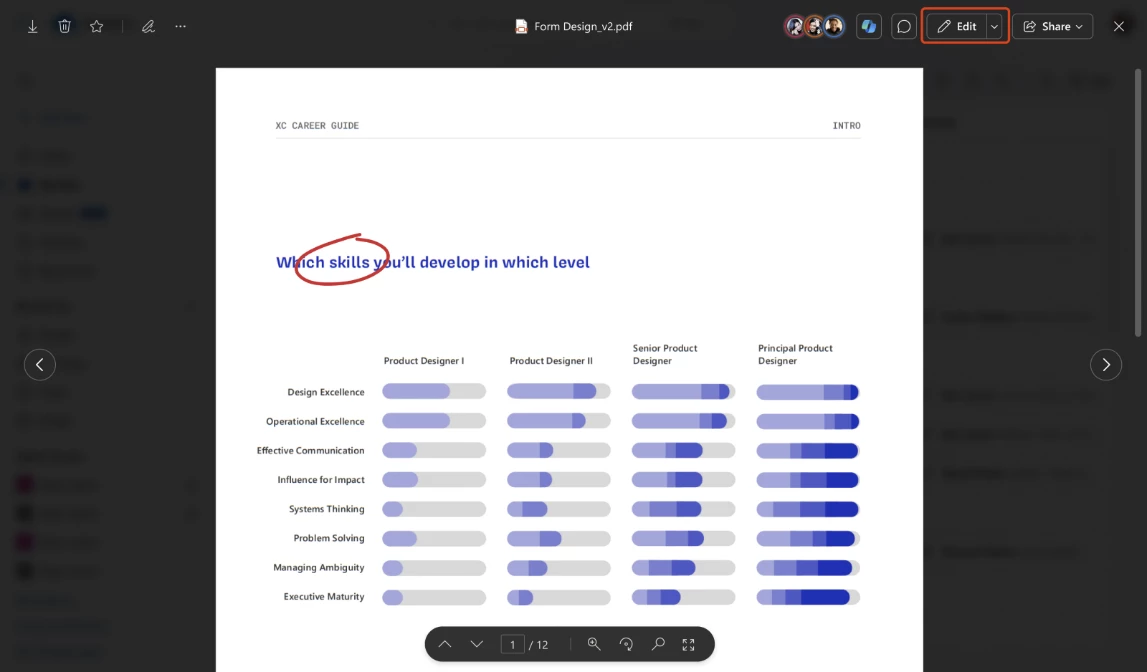Image resolution: width=1147 pixels, height=672 pixels.
Task: Download the file using the download icon
Action: coord(32,26)
